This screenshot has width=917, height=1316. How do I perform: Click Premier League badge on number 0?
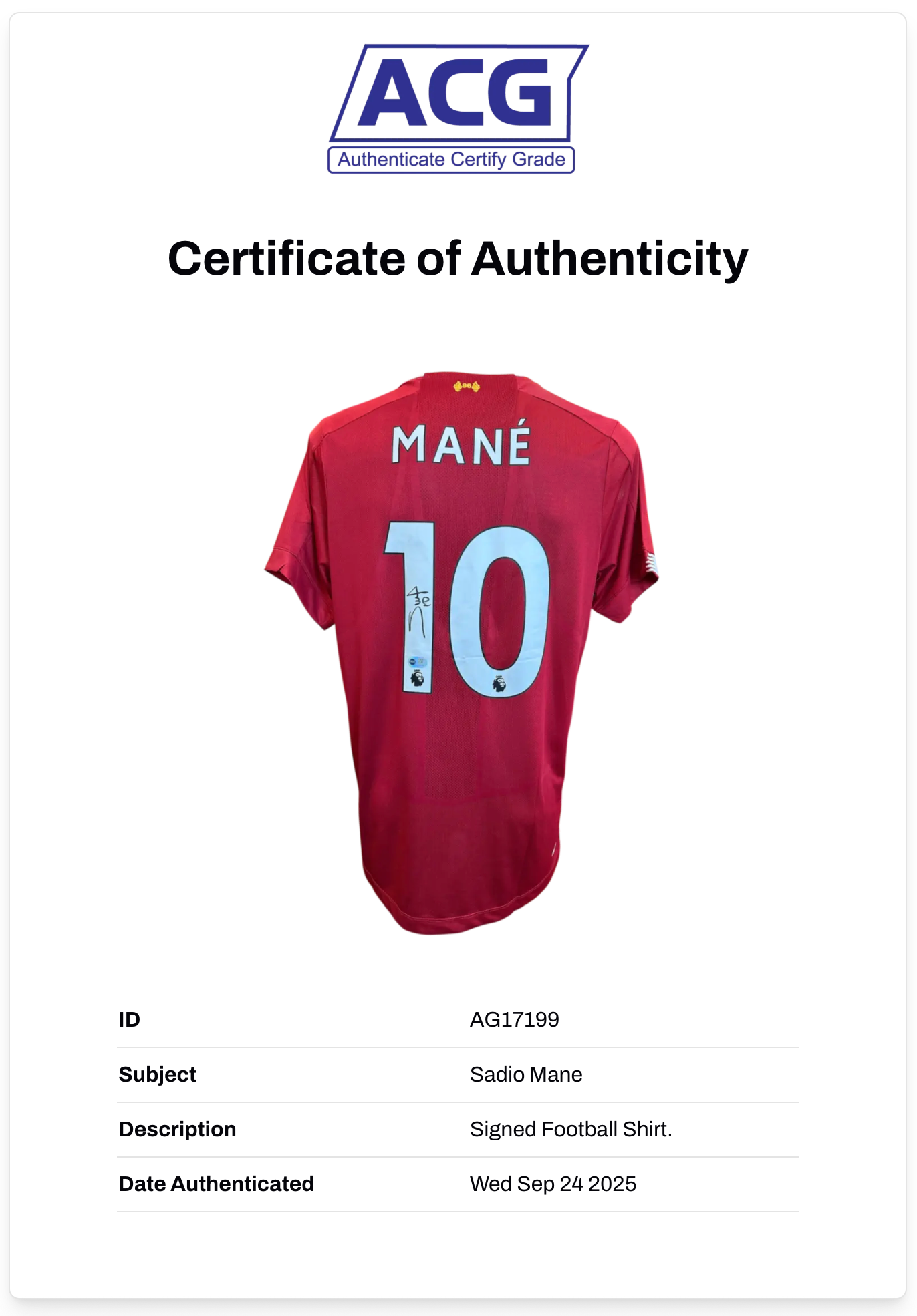(x=499, y=683)
